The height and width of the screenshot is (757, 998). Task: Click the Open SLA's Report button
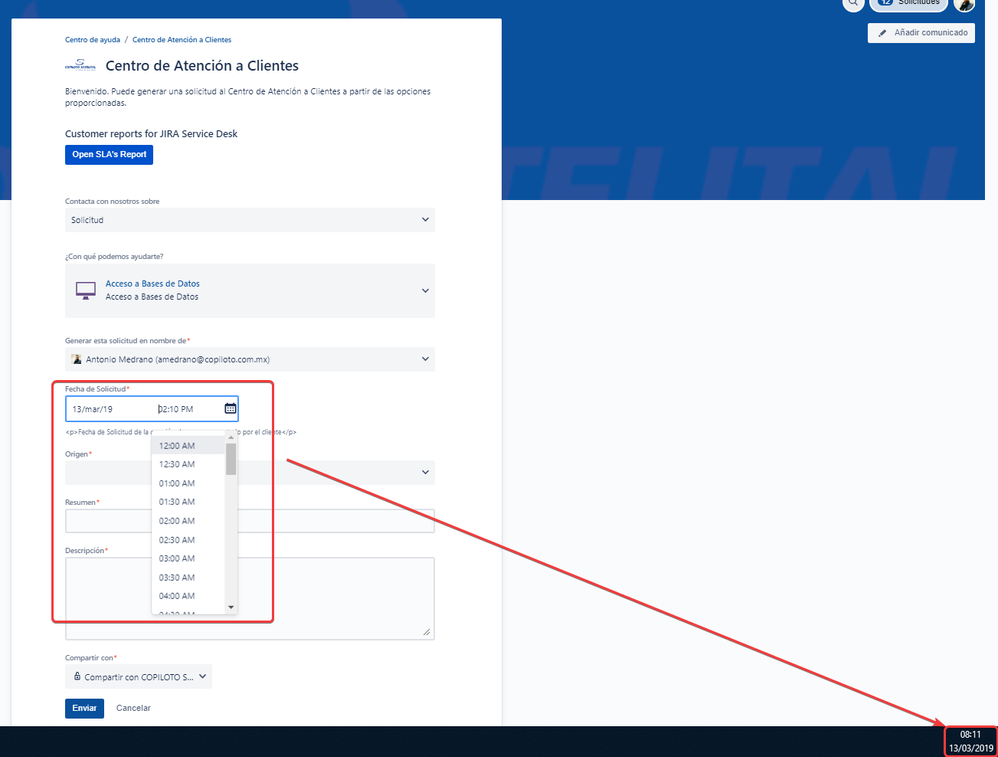[109, 155]
